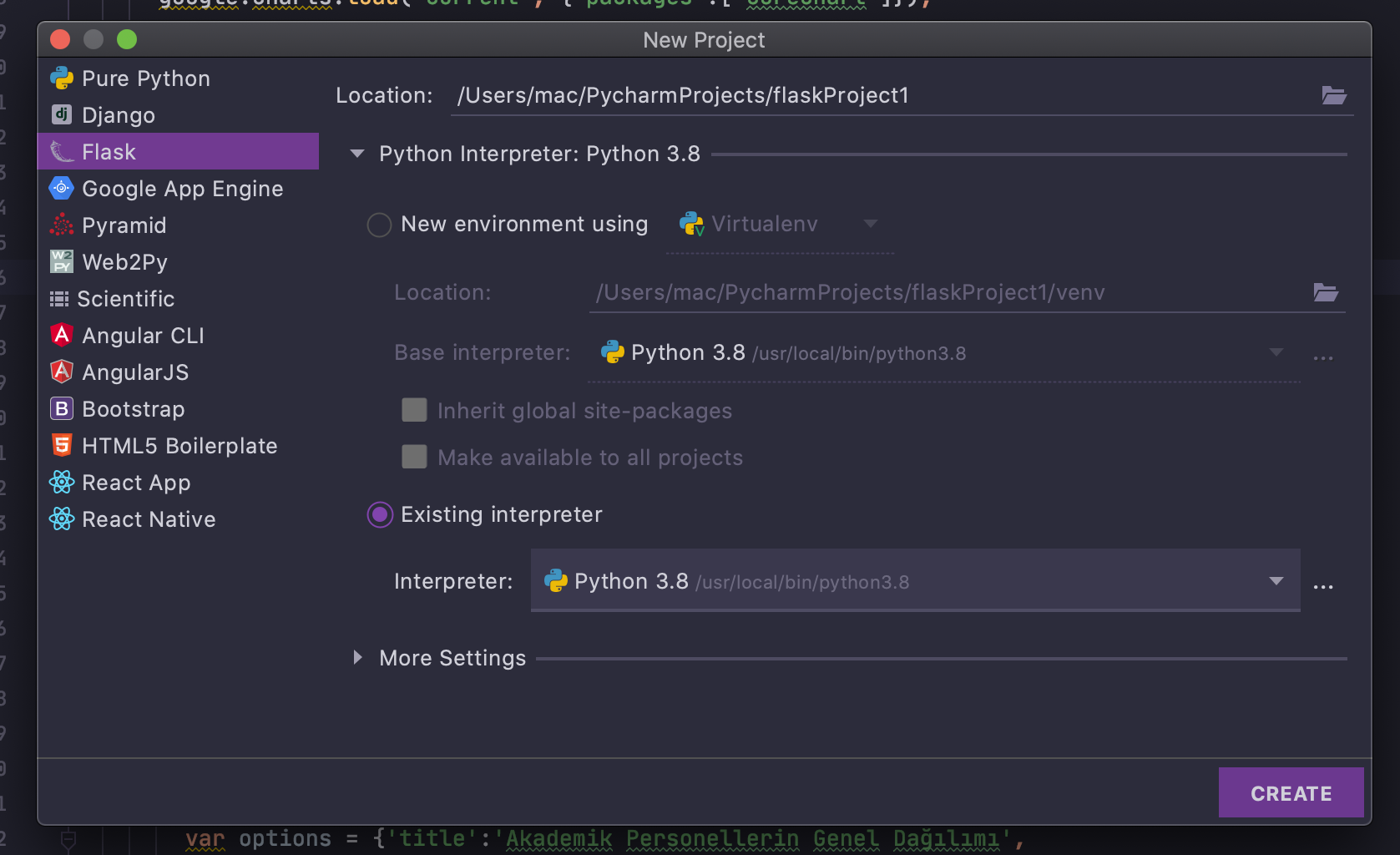Pick the Pyramid project icon
Image resolution: width=1400 pixels, height=855 pixels.
pyautogui.click(x=62, y=225)
